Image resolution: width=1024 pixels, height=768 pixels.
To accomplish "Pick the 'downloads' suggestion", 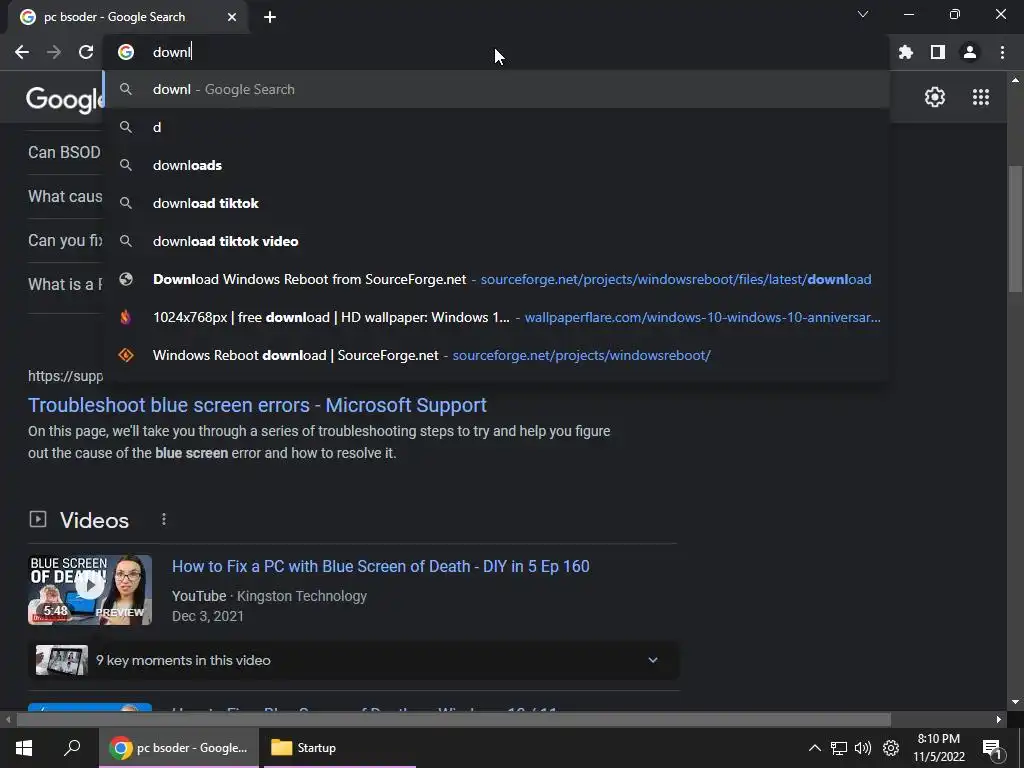I will [496, 165].
